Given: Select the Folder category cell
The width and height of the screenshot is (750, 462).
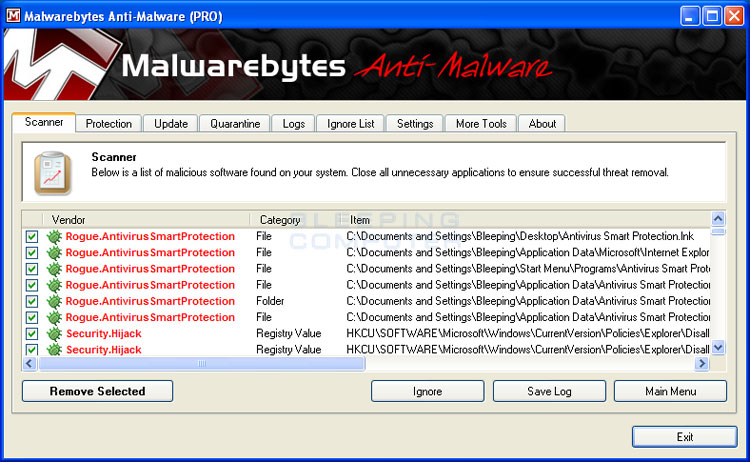Looking at the screenshot, I should click(x=270, y=301).
